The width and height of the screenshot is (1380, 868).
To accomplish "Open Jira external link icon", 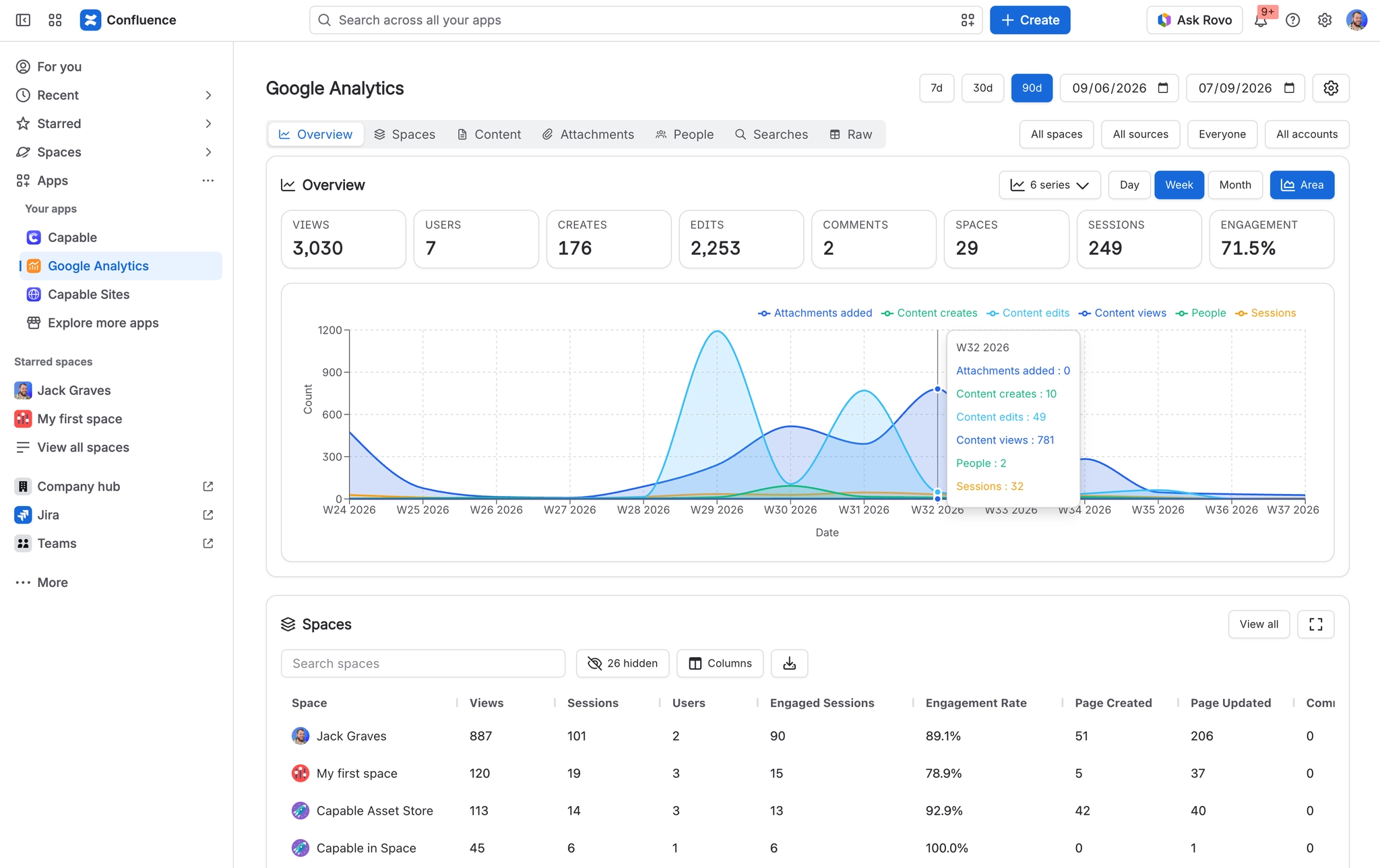I will point(208,515).
